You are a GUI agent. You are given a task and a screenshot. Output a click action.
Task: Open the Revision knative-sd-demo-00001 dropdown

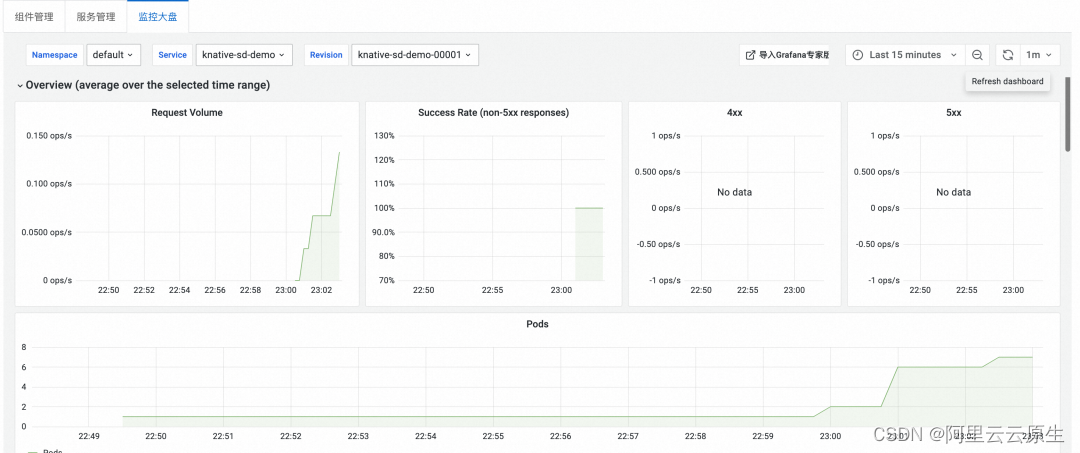tap(415, 55)
